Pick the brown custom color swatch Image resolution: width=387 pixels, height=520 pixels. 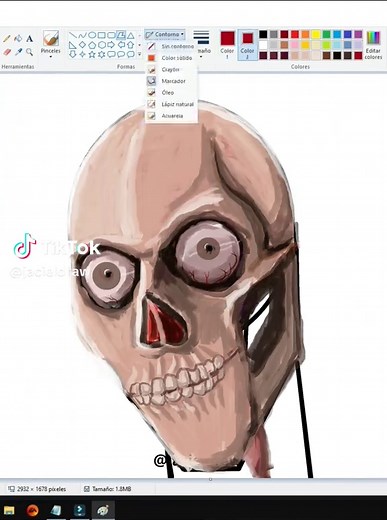(327, 55)
